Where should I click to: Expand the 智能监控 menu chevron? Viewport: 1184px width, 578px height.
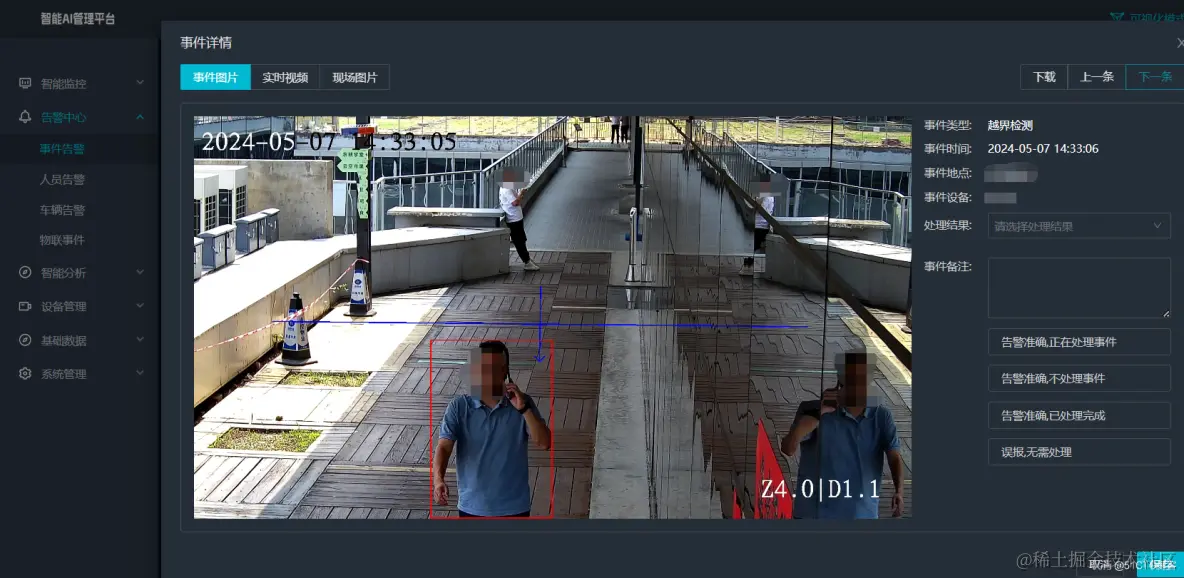(140, 82)
